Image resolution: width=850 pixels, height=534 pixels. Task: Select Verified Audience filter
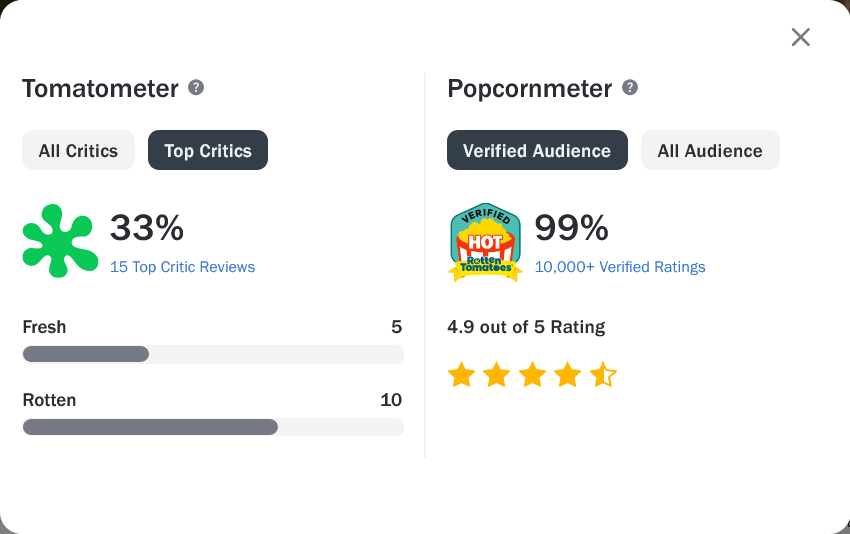[537, 151]
